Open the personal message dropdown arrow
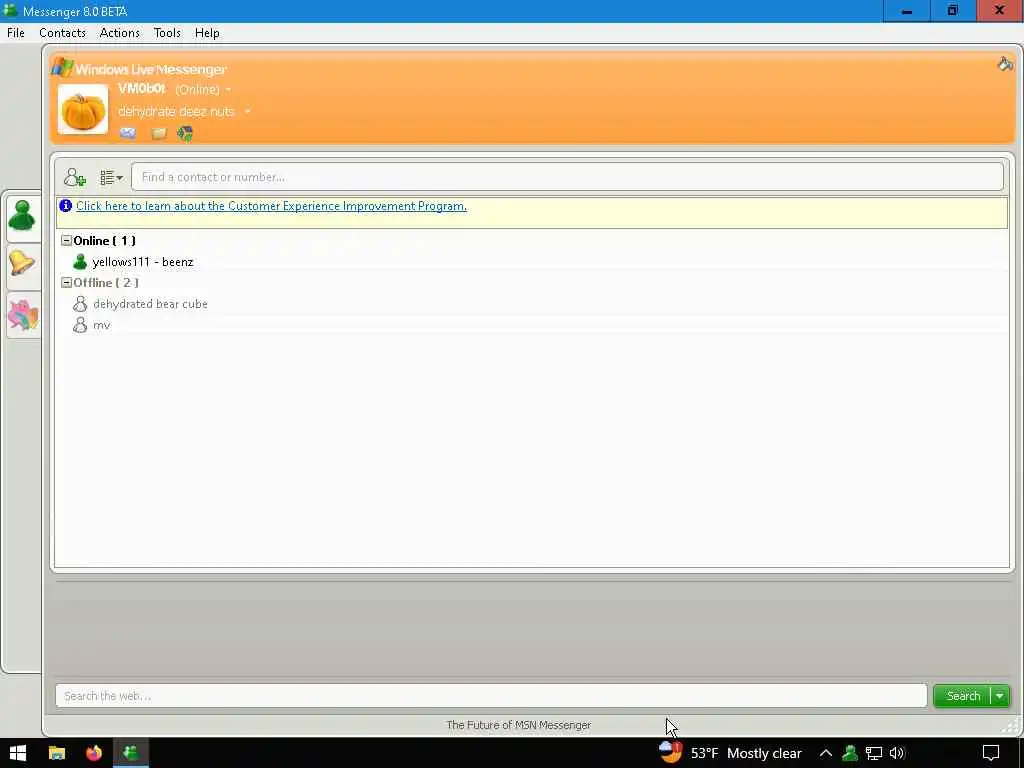The height and width of the screenshot is (768, 1024). pos(248,112)
